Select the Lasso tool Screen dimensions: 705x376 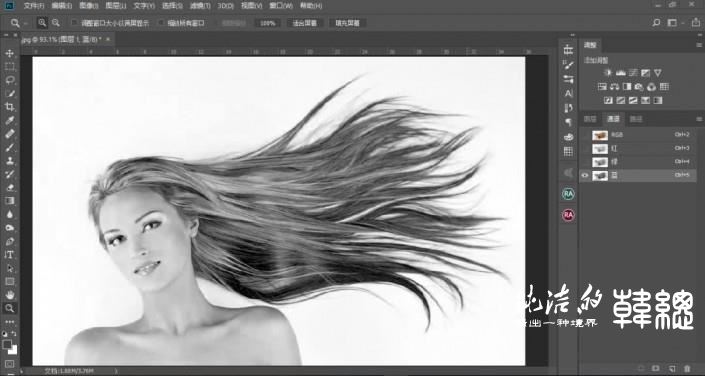point(9,80)
